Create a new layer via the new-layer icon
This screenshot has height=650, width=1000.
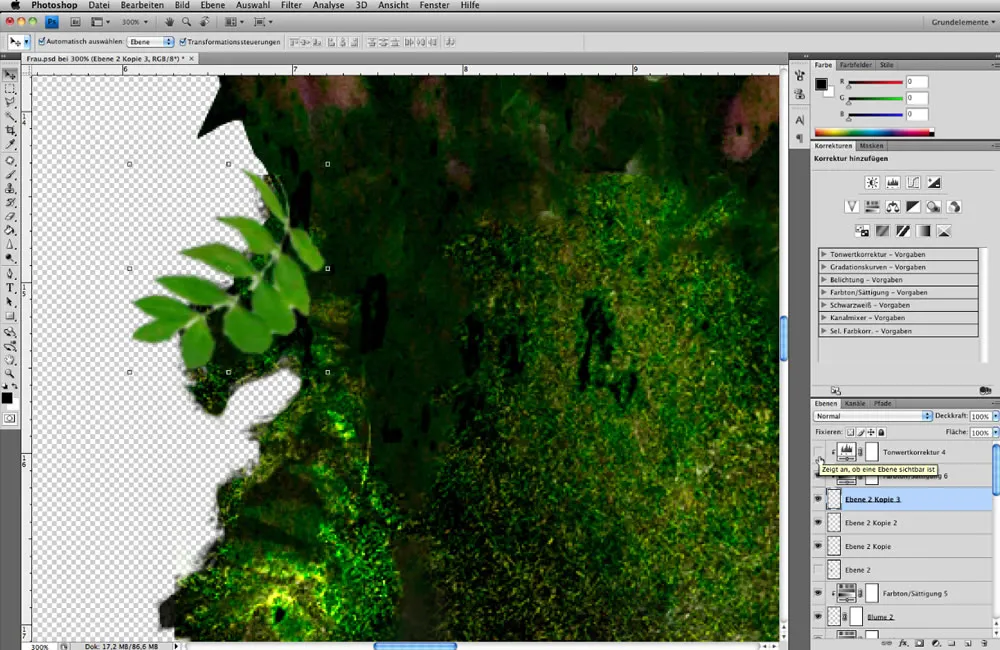(967, 643)
